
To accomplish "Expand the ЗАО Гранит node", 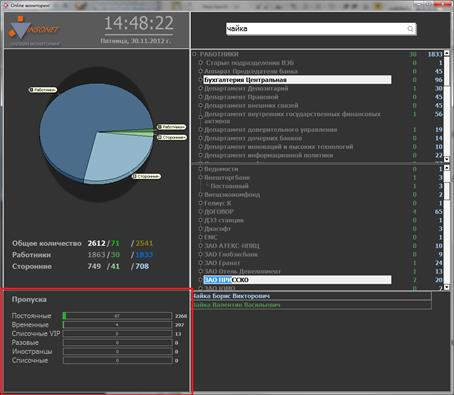I will point(201,263).
